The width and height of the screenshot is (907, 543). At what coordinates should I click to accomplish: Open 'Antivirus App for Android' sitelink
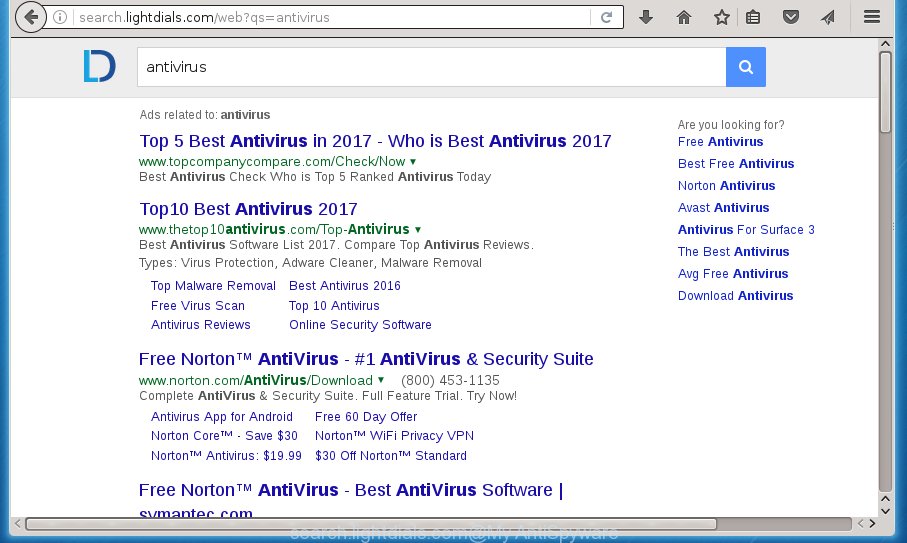[x=222, y=417]
